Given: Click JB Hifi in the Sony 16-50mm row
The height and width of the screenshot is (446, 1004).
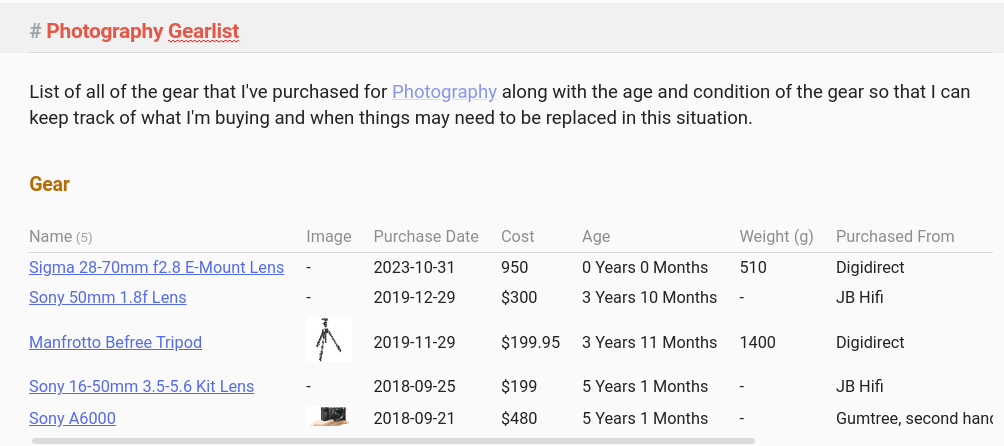Looking at the screenshot, I should (x=859, y=386).
